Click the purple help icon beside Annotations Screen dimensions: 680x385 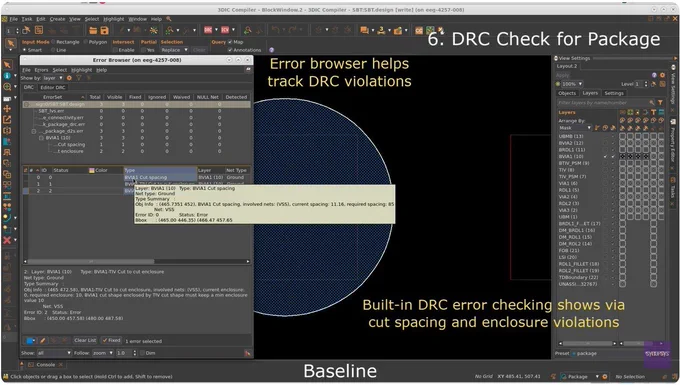click(x=271, y=50)
